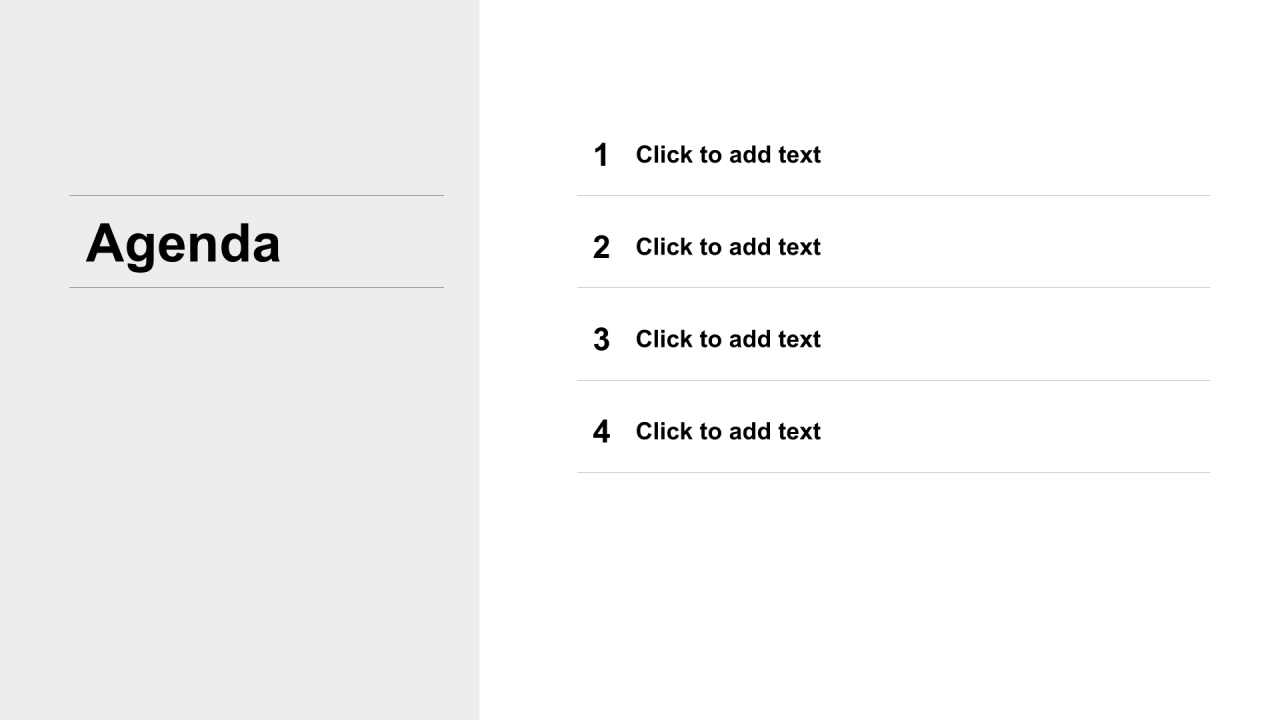Viewport: 1280px width, 720px height.
Task: Select the line below the Agenda title
Action: click(256, 287)
